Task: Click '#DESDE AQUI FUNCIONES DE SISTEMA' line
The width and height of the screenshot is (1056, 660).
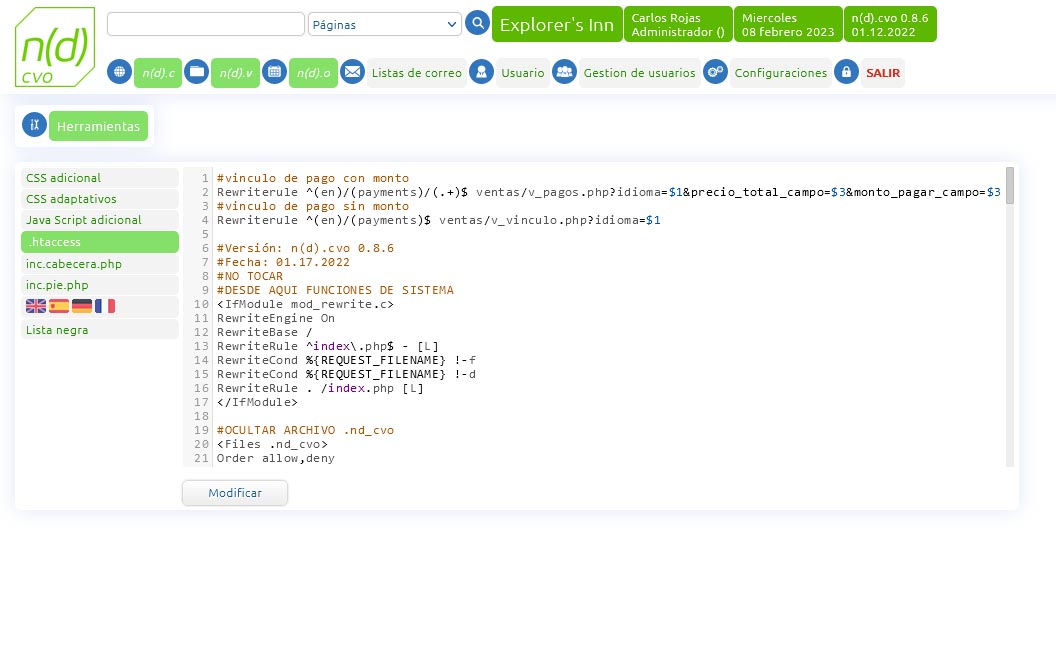Action: pyautogui.click(x=335, y=290)
